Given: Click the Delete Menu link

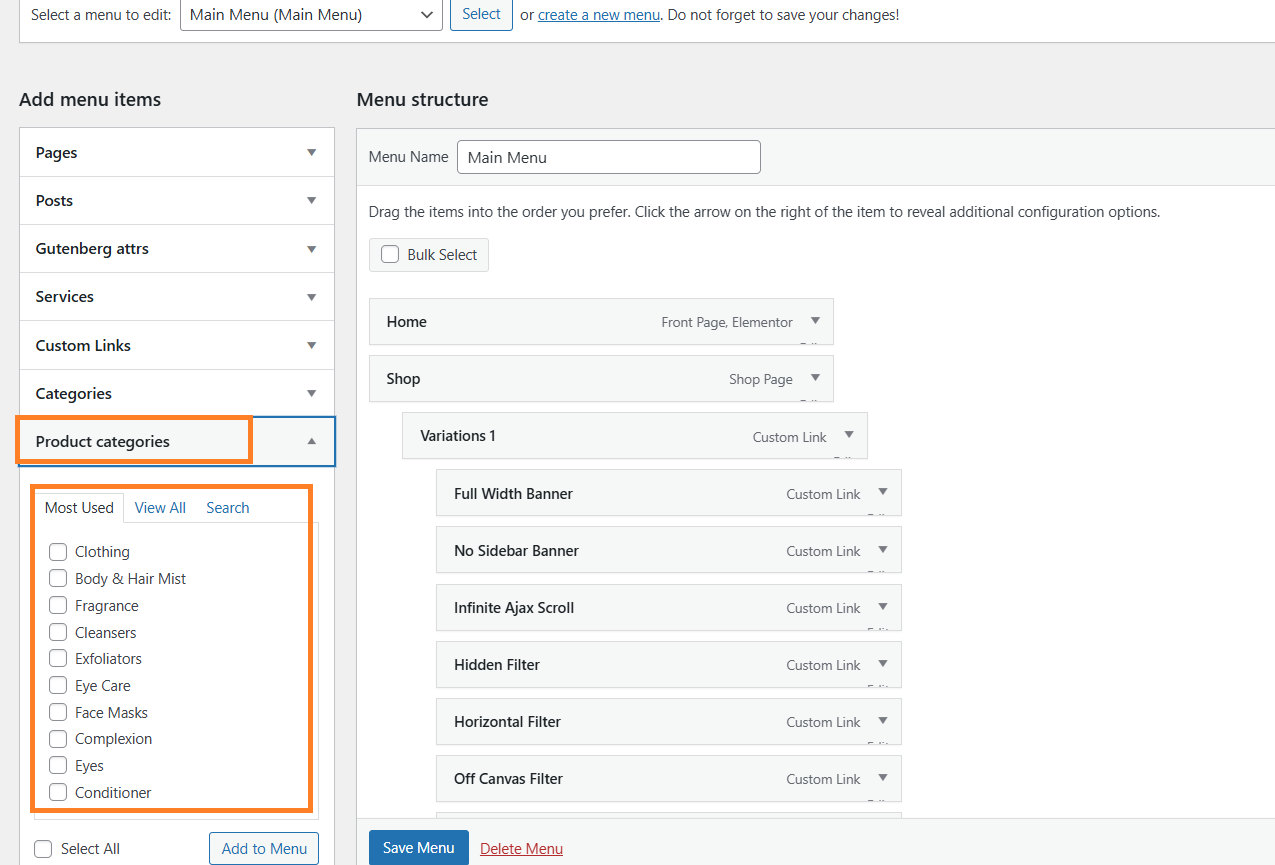Looking at the screenshot, I should pos(521,849).
